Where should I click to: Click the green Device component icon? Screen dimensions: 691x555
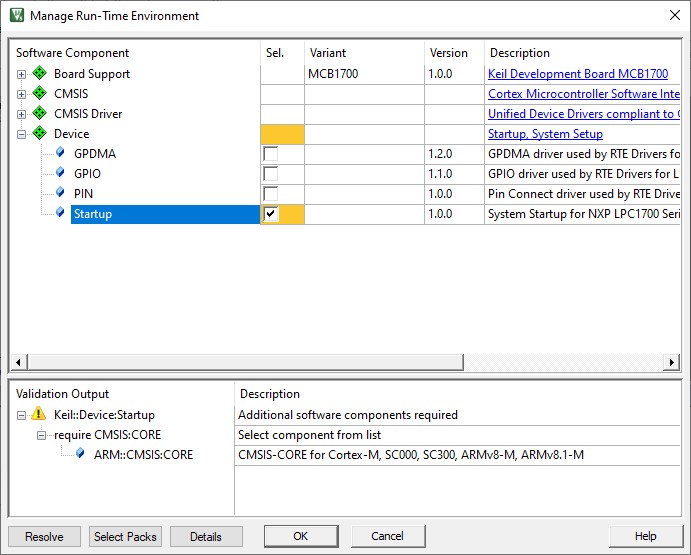point(40,134)
